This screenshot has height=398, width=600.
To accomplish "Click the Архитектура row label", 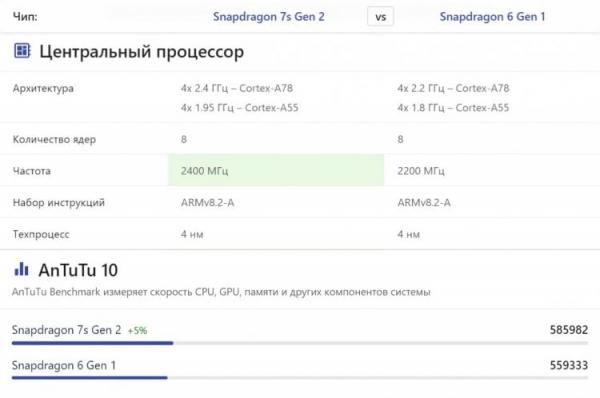I will click(x=43, y=88).
